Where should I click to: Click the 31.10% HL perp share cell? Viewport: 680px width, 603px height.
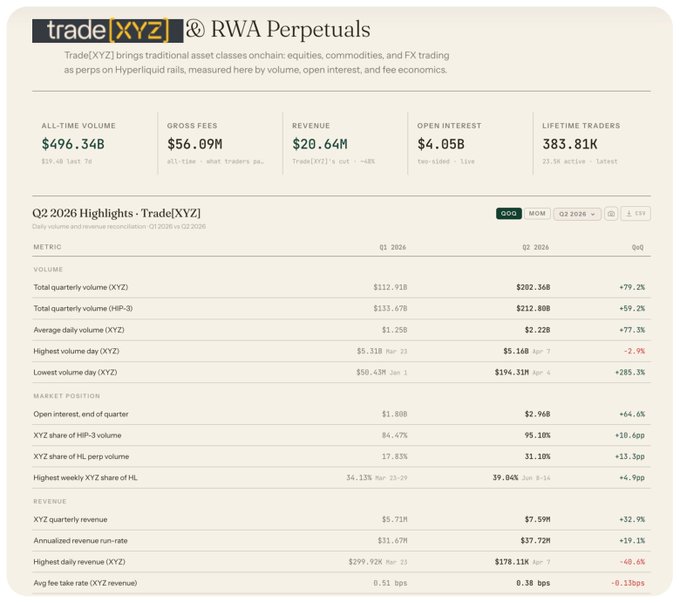point(537,456)
